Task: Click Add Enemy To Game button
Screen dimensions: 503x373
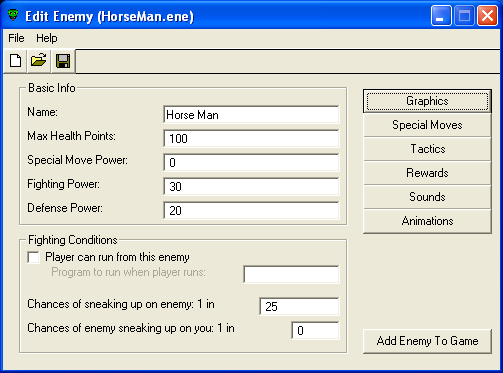Action: (427, 341)
